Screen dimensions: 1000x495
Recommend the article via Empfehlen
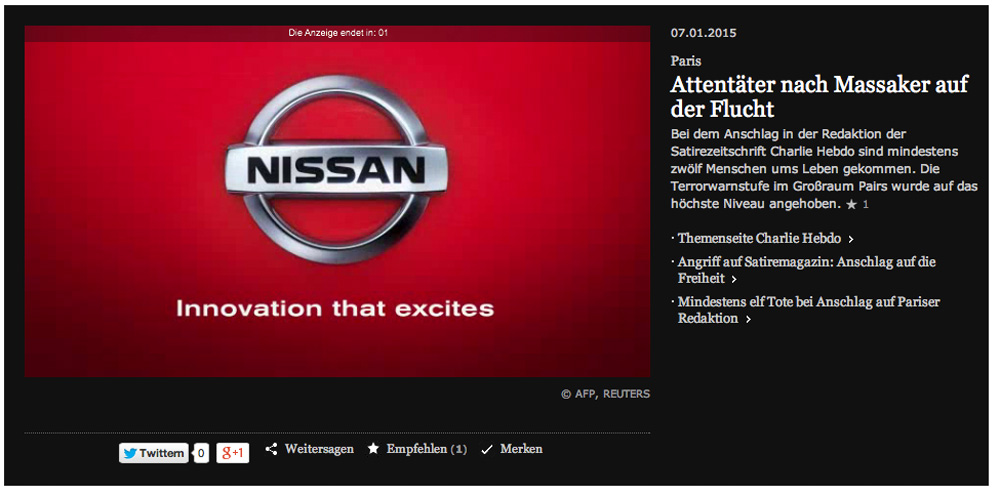point(416,449)
